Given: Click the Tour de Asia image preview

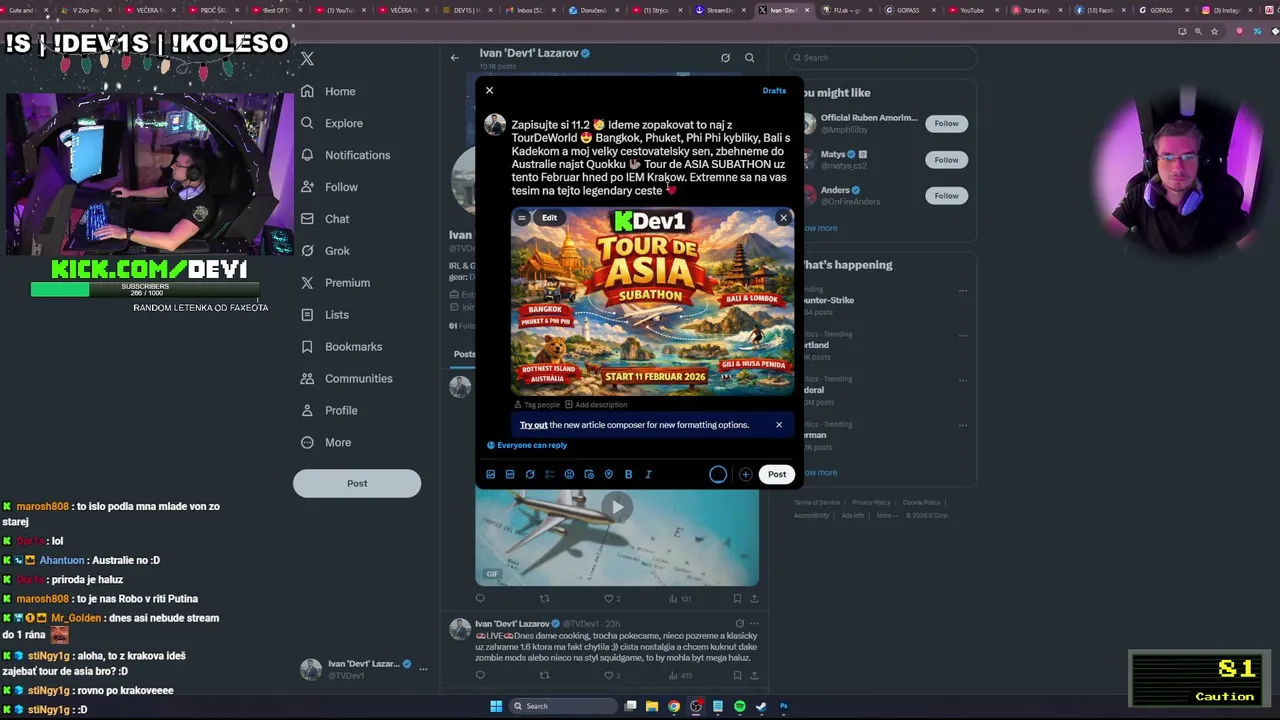Looking at the screenshot, I should click(x=653, y=302).
